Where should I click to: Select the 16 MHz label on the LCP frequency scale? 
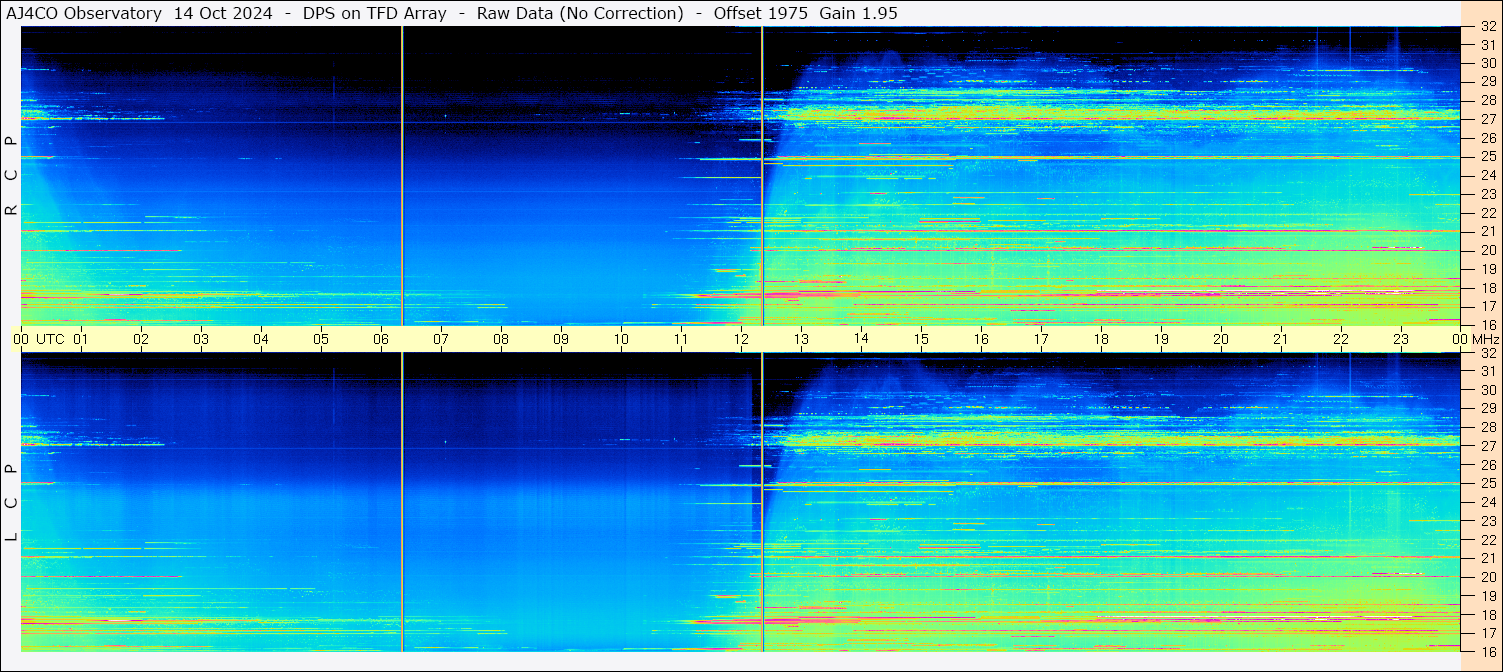pos(1487,651)
